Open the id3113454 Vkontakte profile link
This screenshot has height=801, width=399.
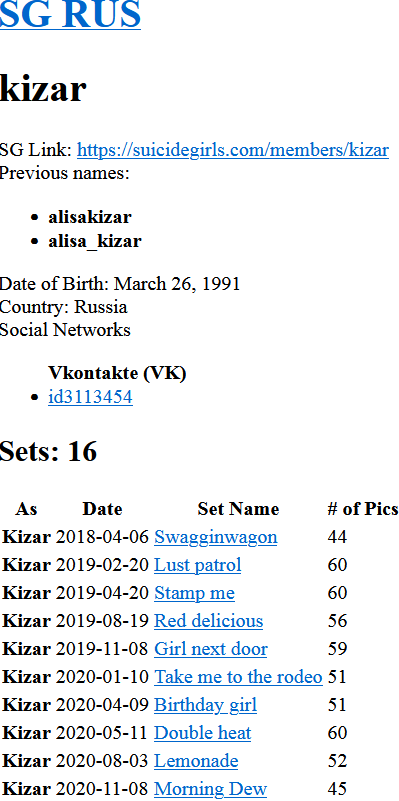(90, 397)
